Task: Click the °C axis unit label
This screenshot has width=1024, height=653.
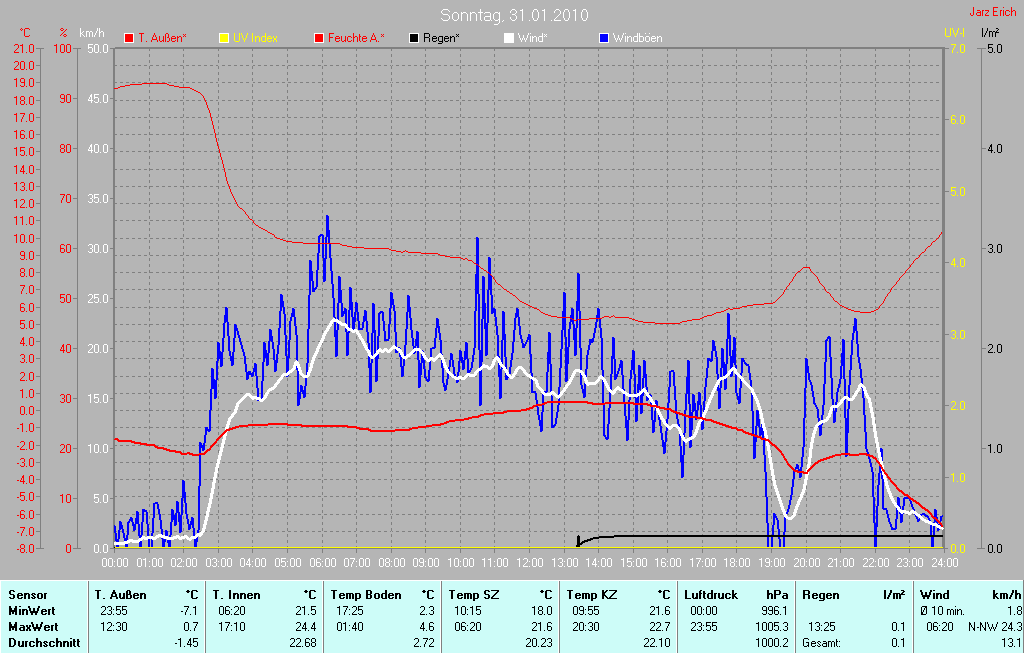Action: click(25, 33)
